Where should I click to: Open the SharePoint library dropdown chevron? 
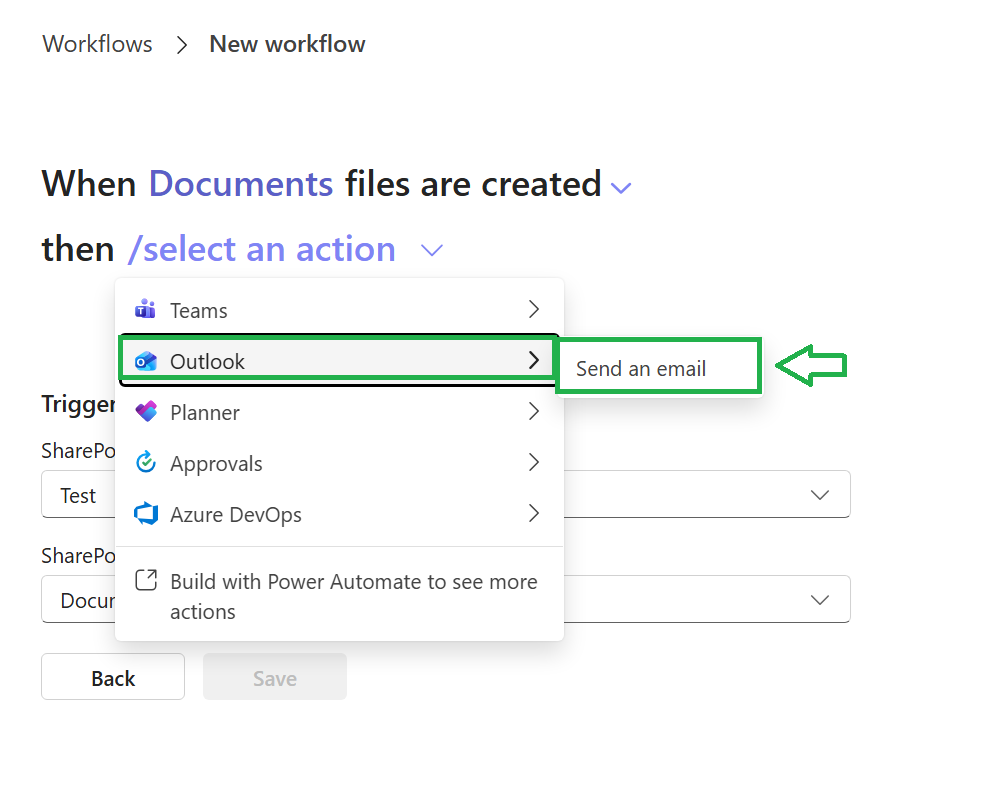(820, 600)
